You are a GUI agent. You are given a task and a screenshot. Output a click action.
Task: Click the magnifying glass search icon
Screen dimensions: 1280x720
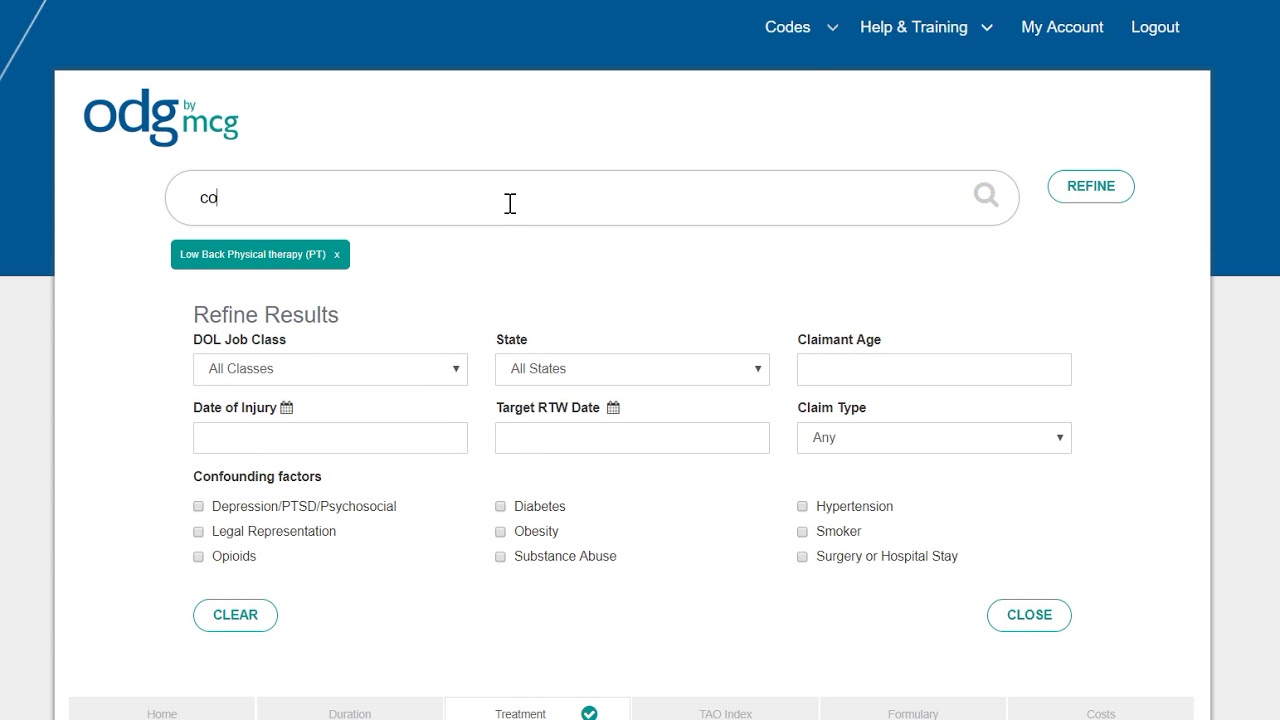tap(985, 195)
